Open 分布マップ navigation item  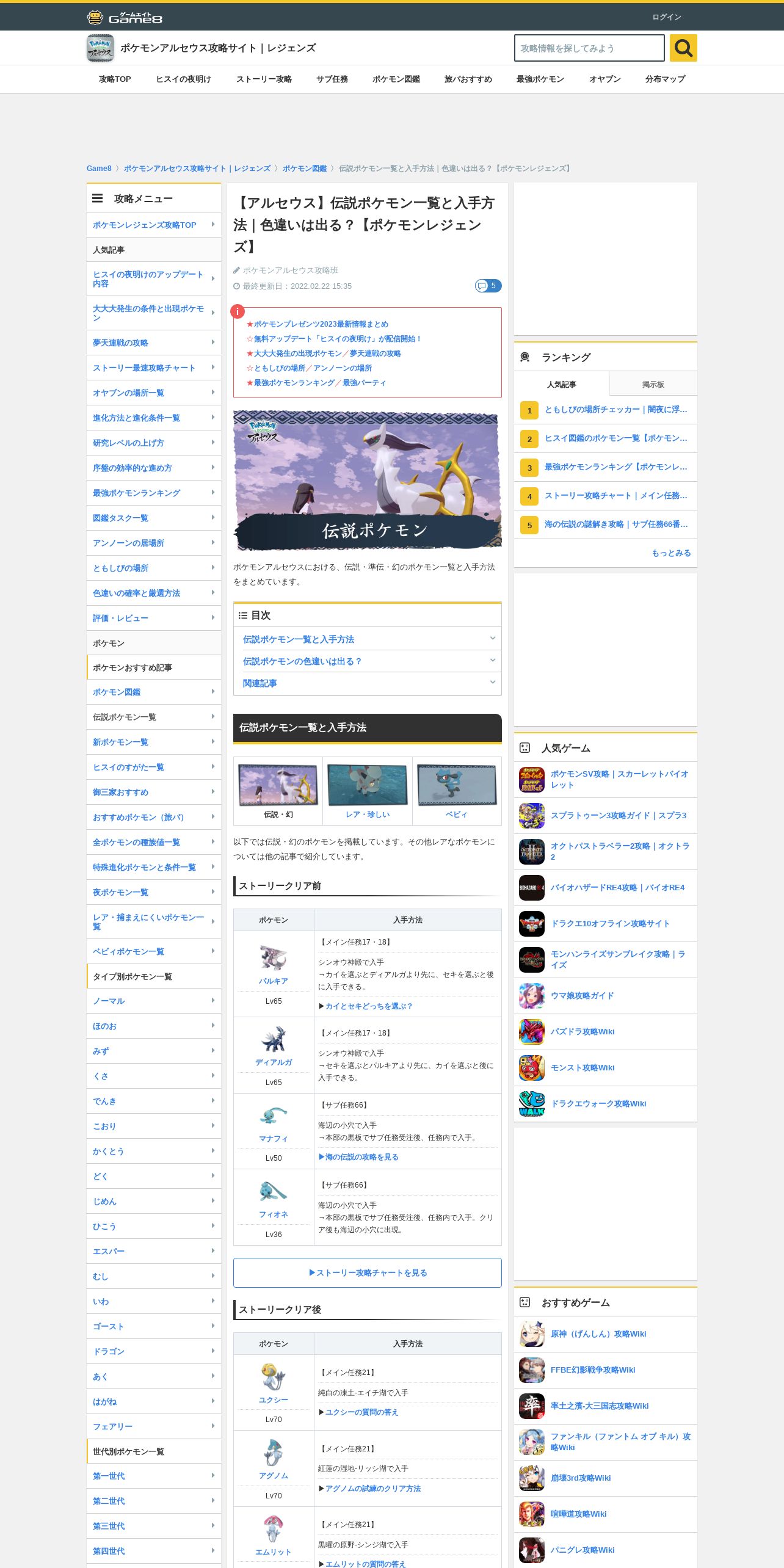[665, 79]
